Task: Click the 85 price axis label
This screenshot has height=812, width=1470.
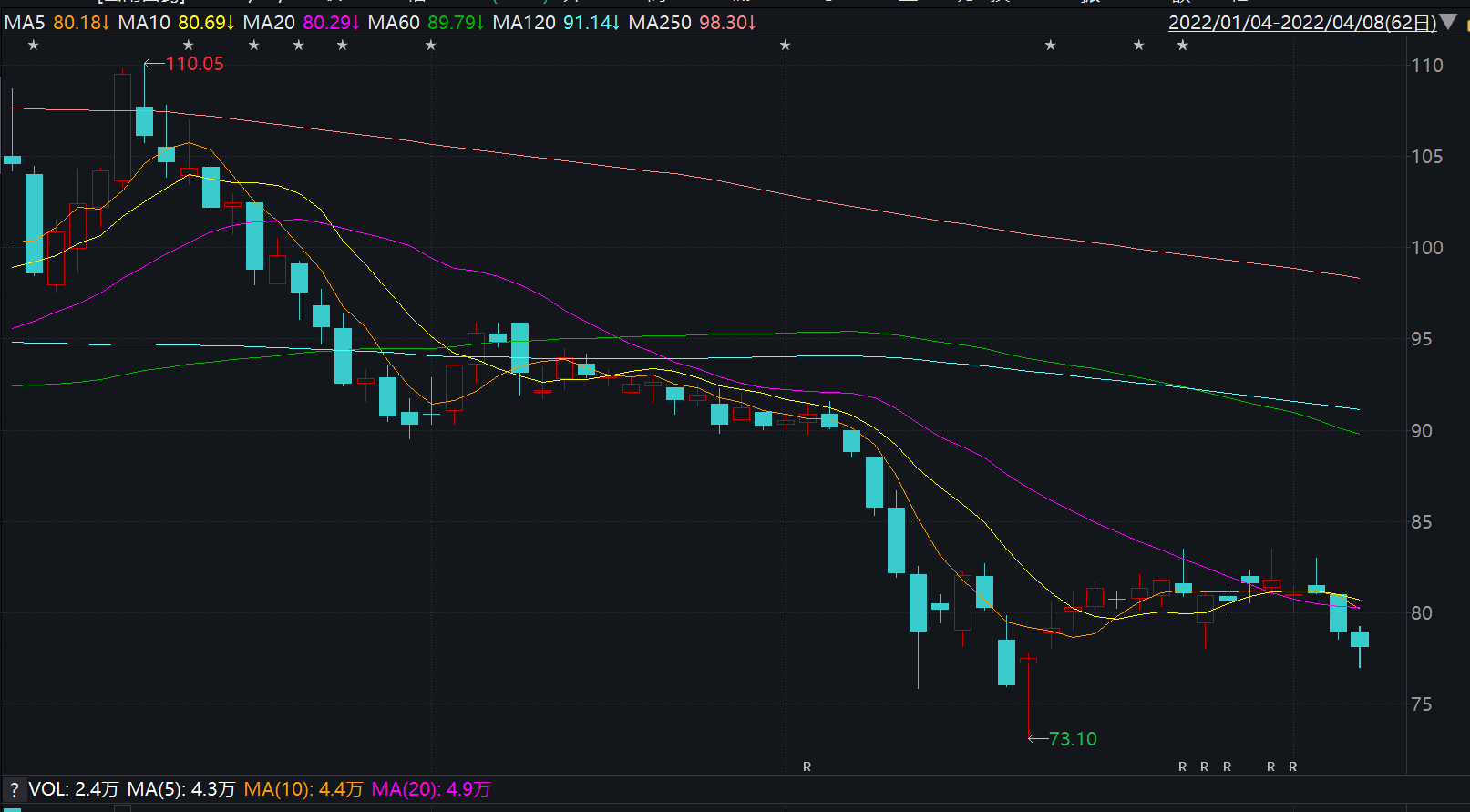Action: (x=1422, y=522)
